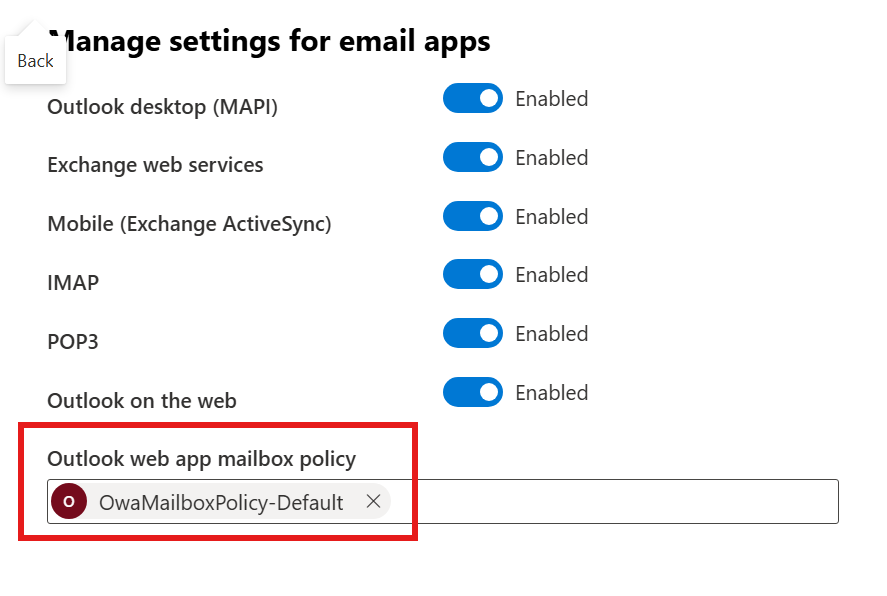Click the Outlook on the web label
The width and height of the screenshot is (887, 596).
coord(142,400)
